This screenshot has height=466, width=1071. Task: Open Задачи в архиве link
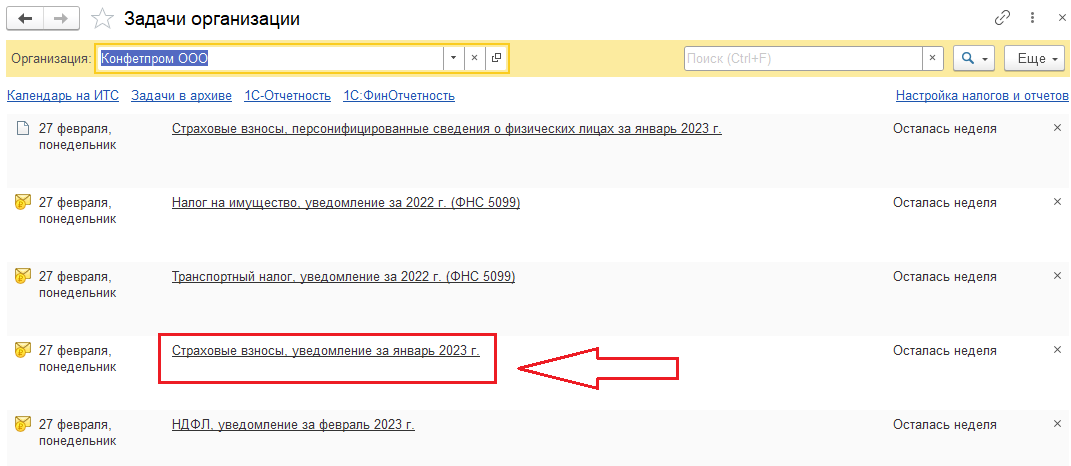[x=181, y=96]
